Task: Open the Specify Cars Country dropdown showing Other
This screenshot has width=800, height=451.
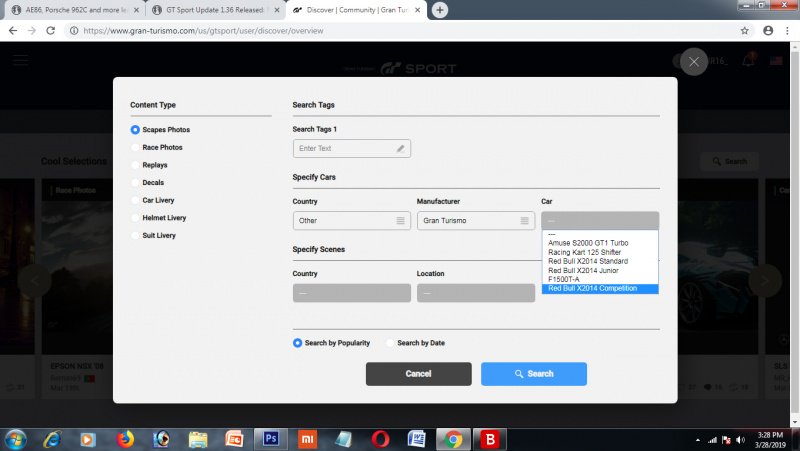Action: click(x=352, y=220)
